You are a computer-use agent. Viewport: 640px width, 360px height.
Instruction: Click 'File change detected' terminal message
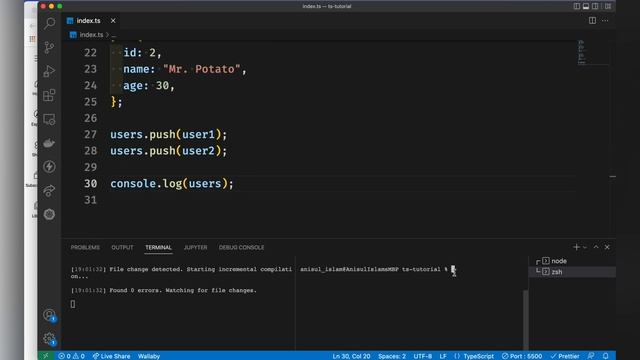point(181,273)
